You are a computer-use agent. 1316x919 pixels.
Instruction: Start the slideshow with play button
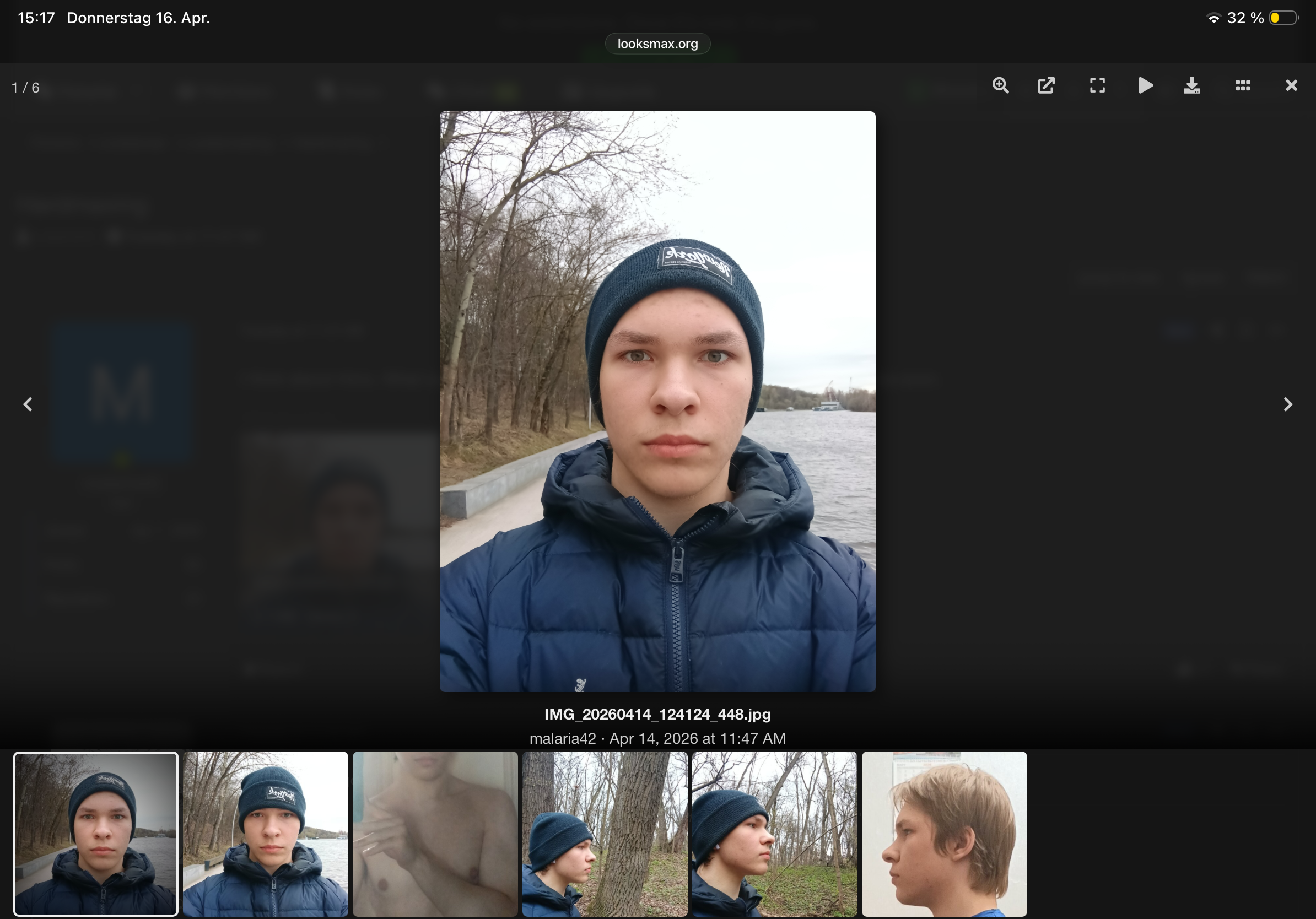tap(1145, 85)
